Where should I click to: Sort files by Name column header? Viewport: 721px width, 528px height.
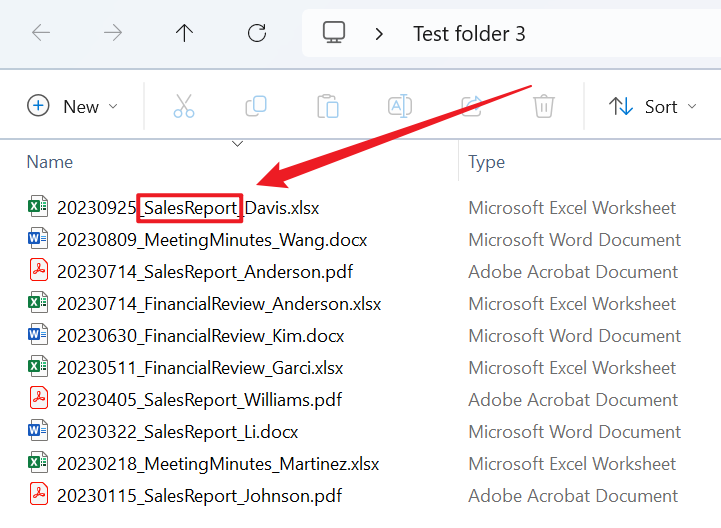[x=49, y=162]
